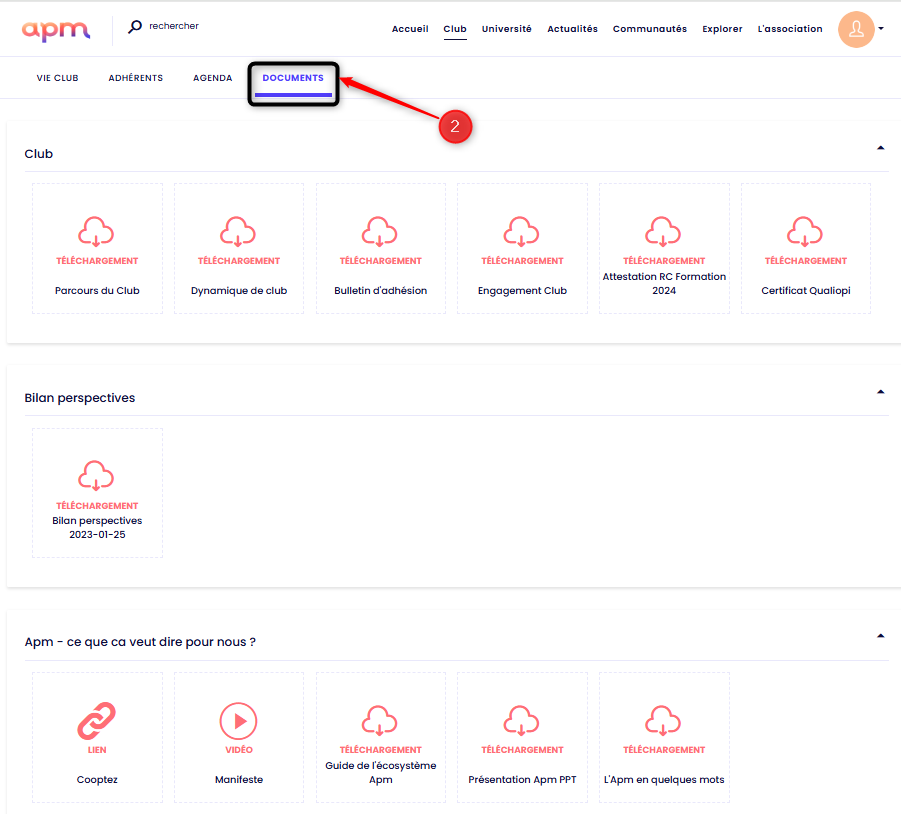The image size is (901, 814).
Task: Open the Parcours du Club document title
Action: pyautogui.click(x=97, y=291)
